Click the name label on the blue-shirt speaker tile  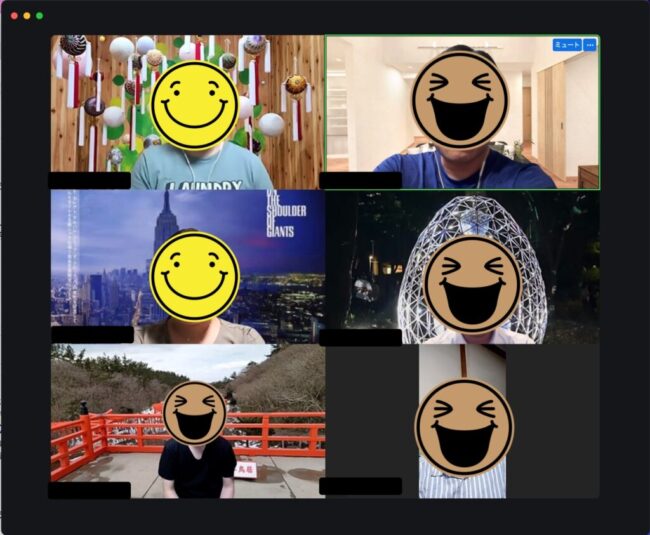coord(361,181)
